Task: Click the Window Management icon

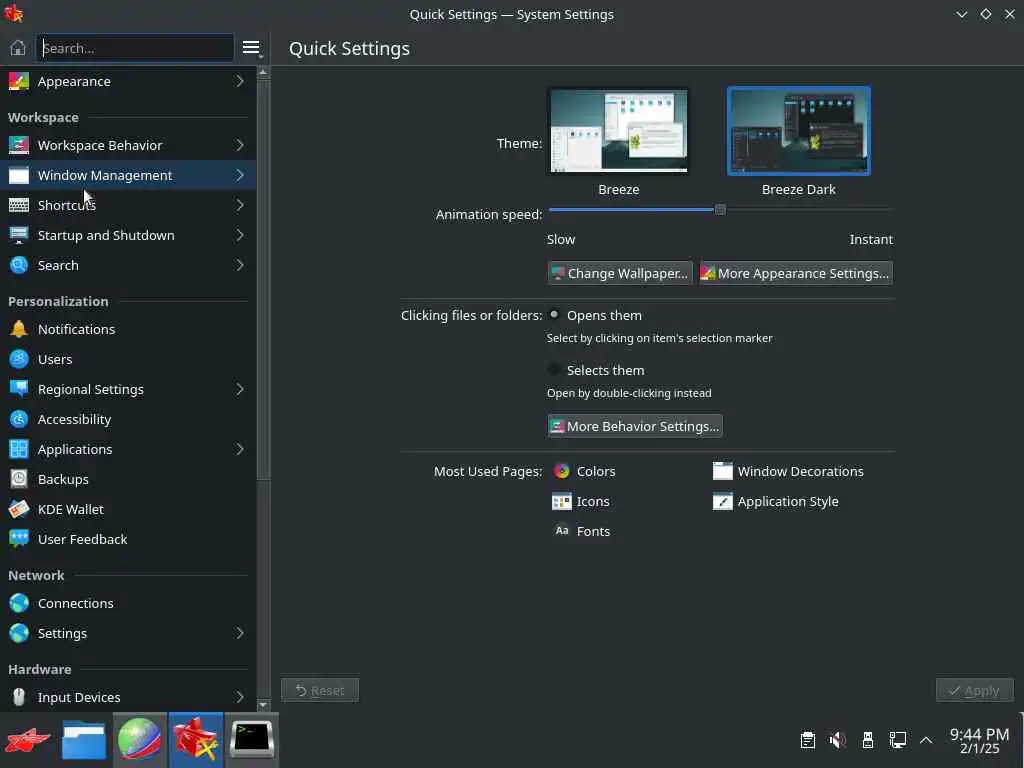Action: pyautogui.click(x=19, y=175)
